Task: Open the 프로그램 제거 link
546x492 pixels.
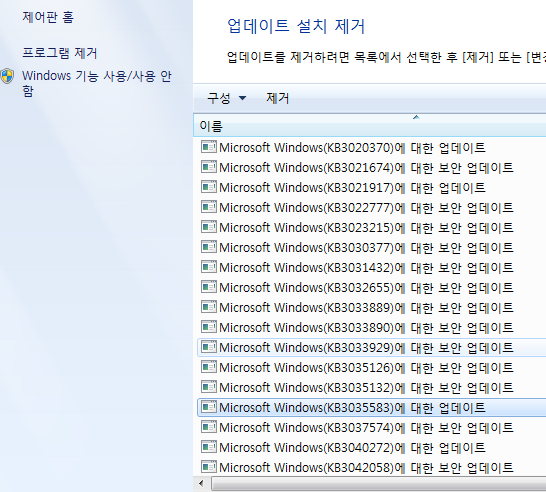Action: [x=60, y=53]
